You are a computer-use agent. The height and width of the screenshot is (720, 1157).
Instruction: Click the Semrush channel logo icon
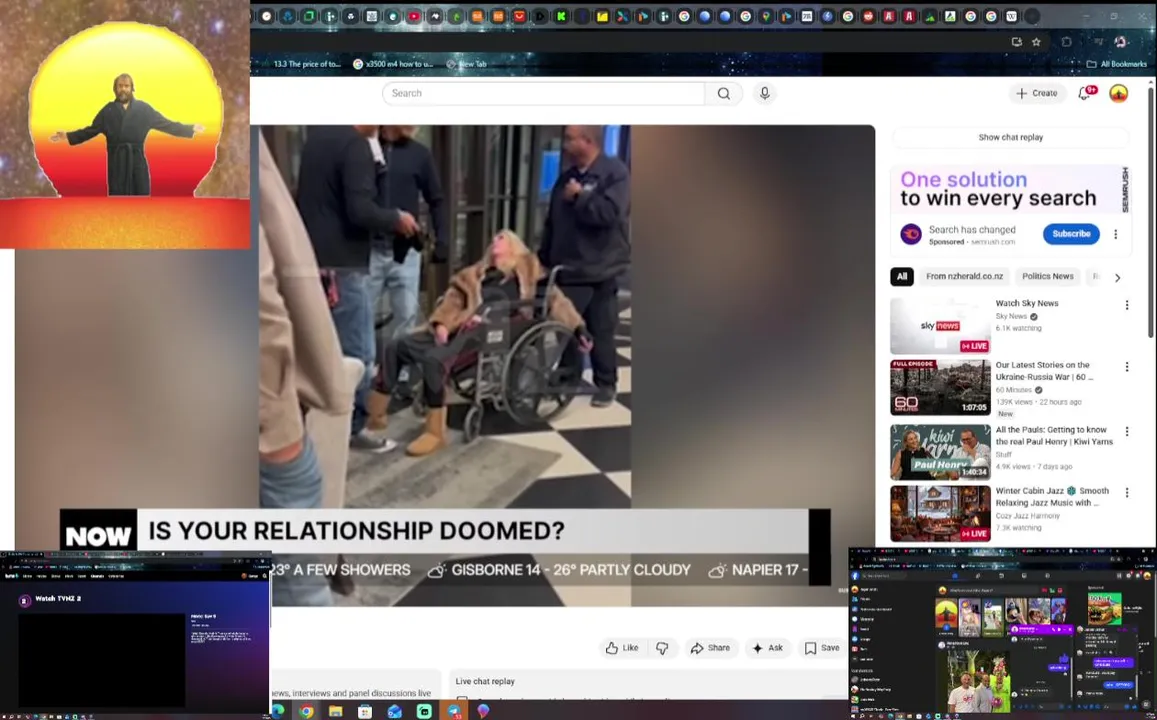tap(911, 235)
